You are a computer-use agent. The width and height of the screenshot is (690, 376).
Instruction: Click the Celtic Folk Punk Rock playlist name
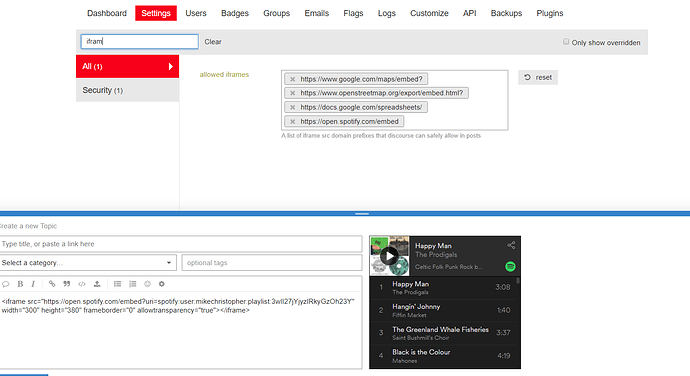point(448,267)
